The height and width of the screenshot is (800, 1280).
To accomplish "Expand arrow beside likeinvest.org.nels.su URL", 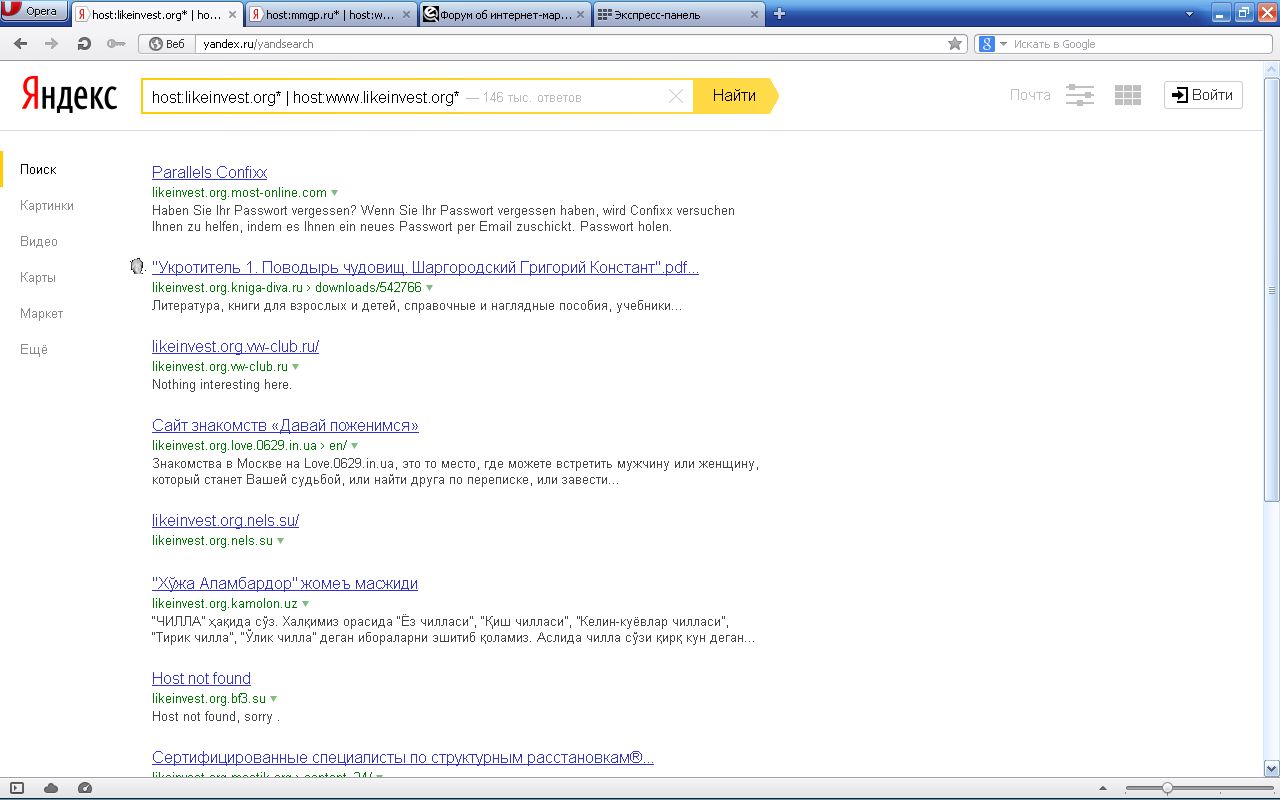I will tap(281, 541).
